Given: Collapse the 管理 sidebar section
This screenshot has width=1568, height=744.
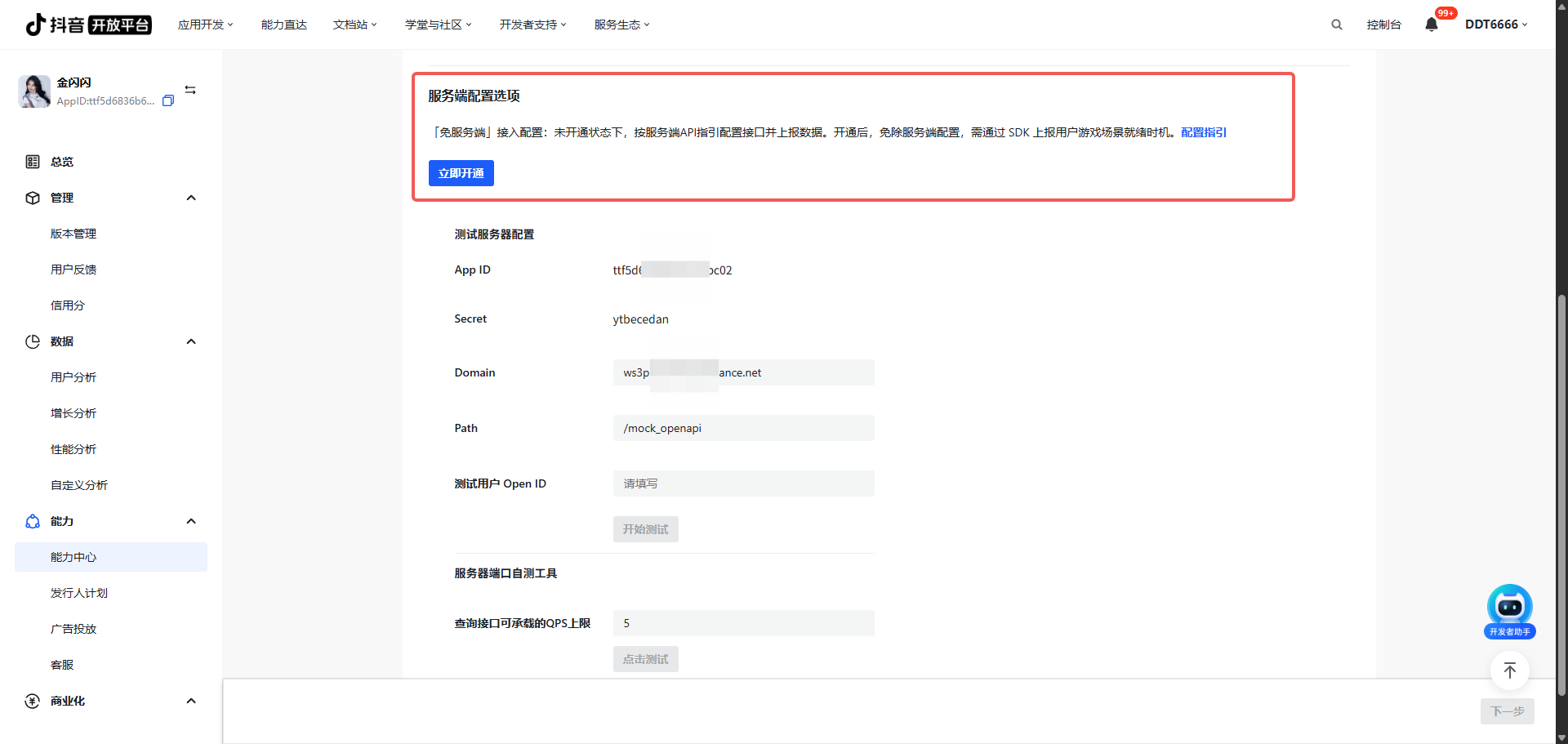Looking at the screenshot, I should click(x=191, y=198).
